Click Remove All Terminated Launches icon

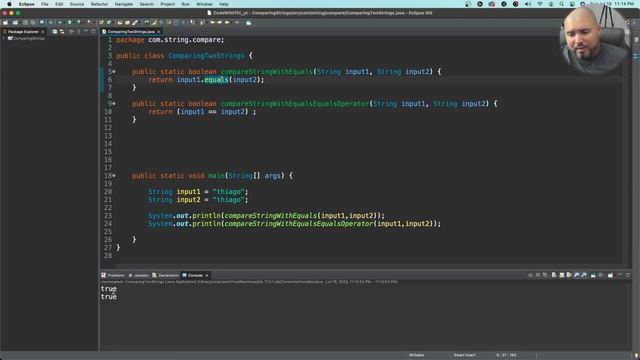pyautogui.click(x=544, y=275)
